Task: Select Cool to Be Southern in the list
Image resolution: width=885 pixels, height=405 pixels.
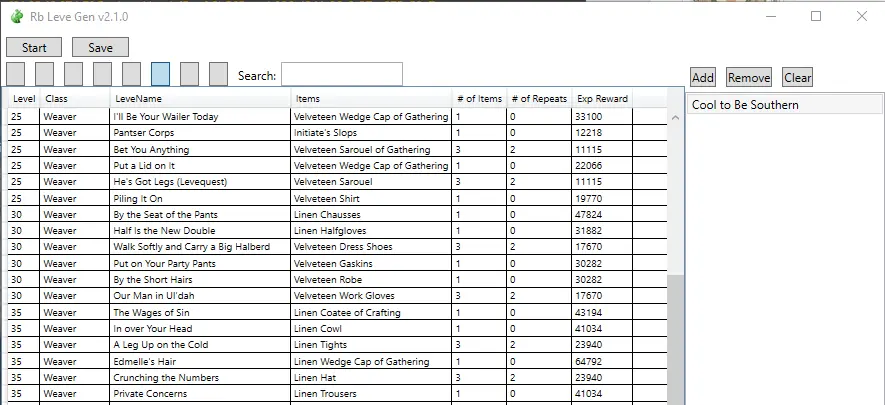Action: 785,105
